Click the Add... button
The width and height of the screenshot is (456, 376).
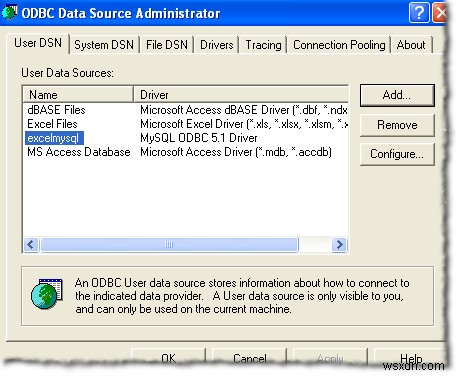(397, 95)
